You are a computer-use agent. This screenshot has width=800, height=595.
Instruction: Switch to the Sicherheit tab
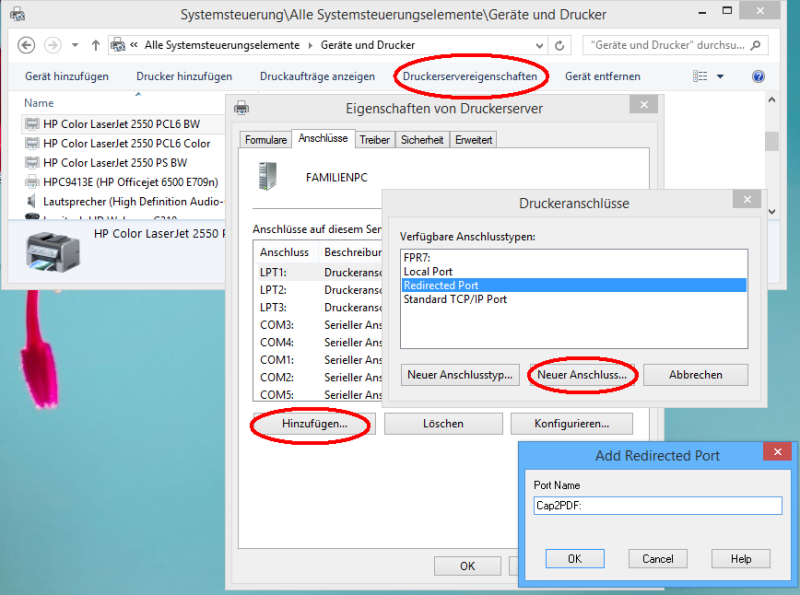pos(422,141)
